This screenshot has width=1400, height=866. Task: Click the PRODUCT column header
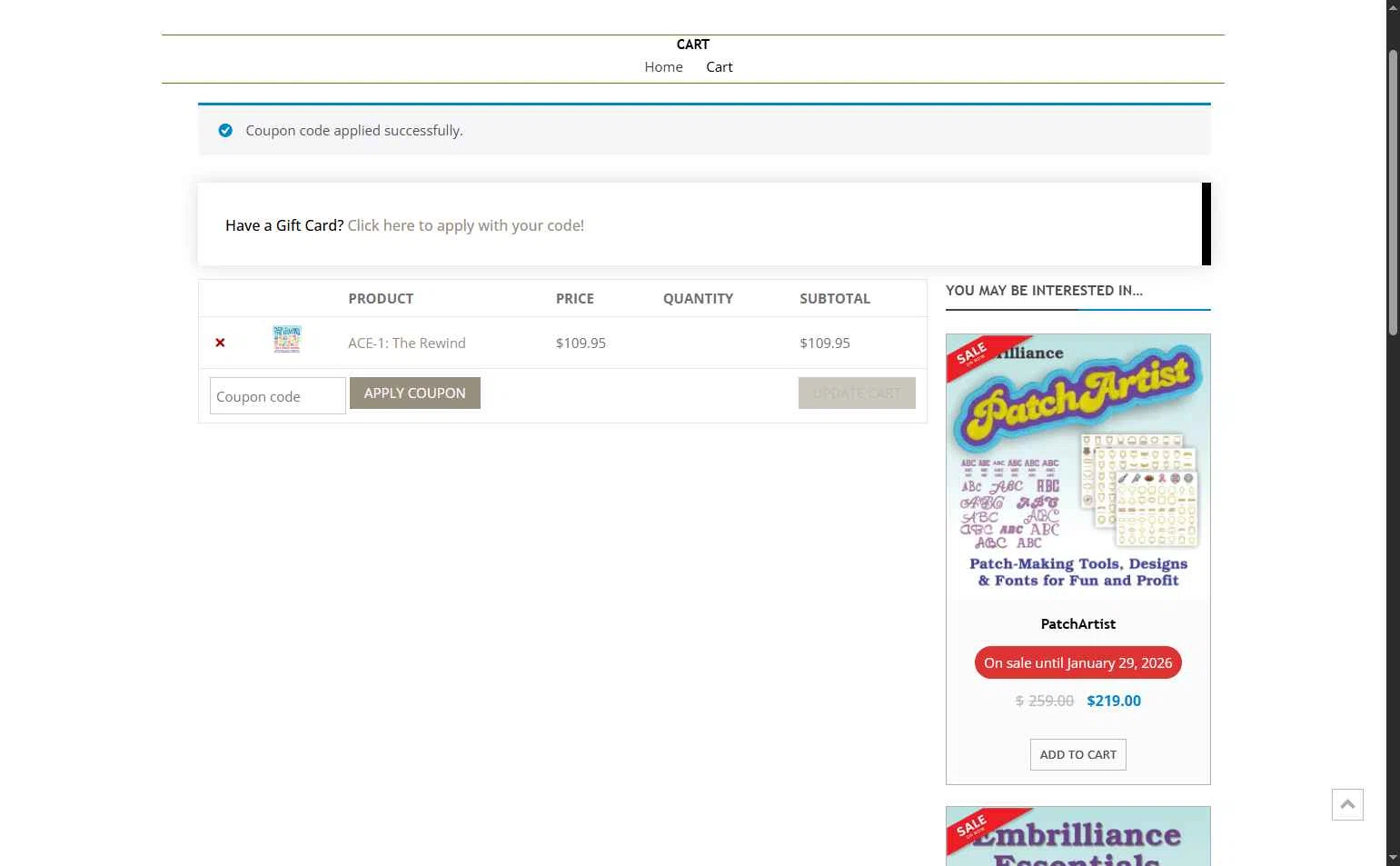coord(381,299)
